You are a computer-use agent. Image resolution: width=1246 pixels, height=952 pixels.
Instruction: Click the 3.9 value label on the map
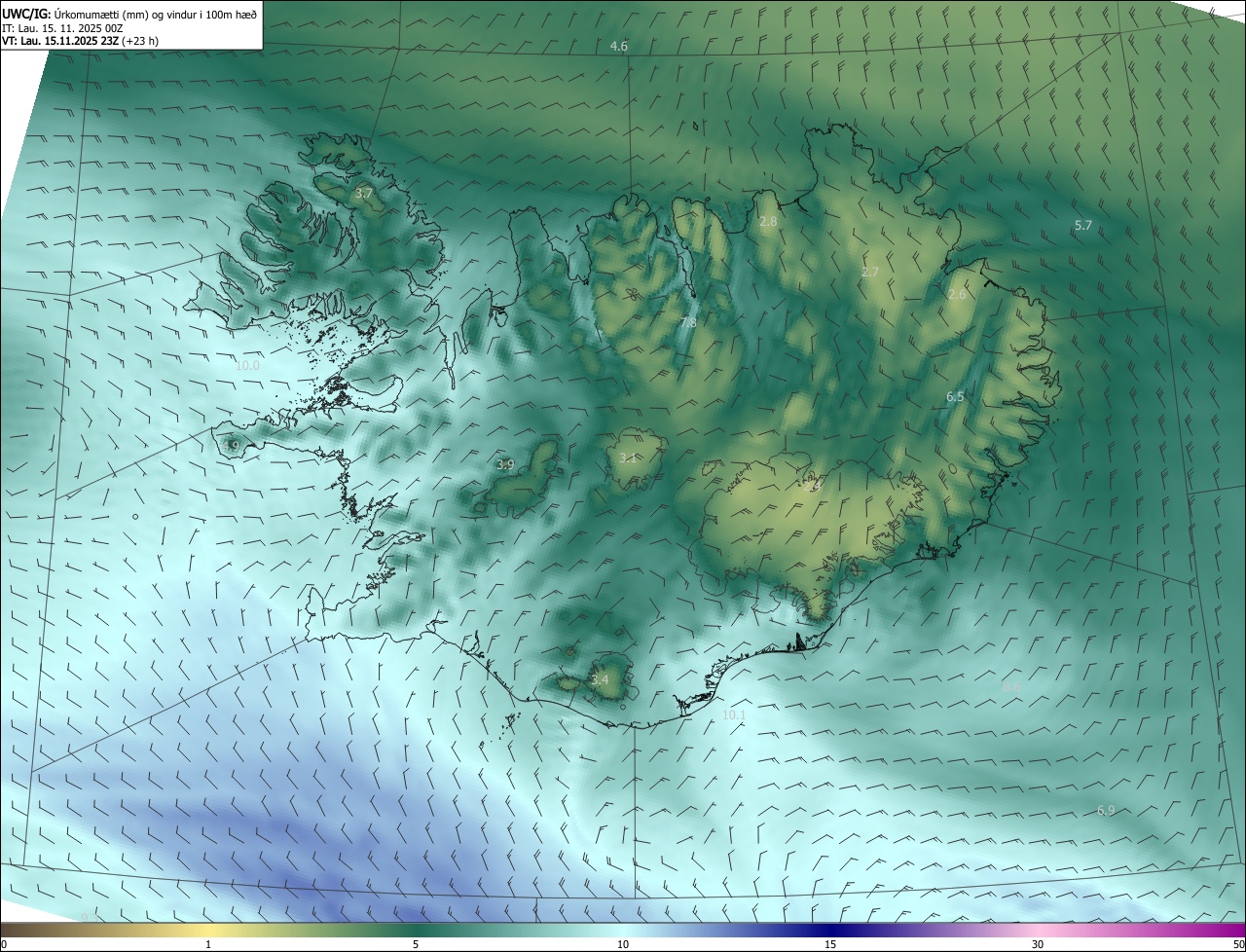(x=505, y=465)
